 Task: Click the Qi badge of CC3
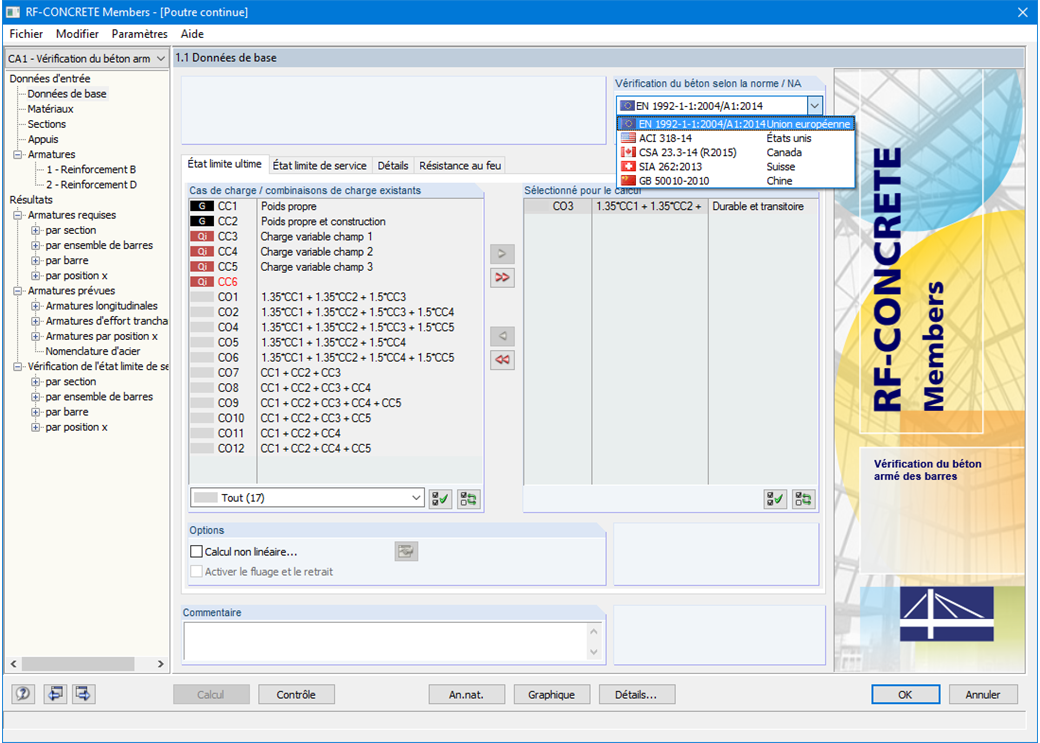(x=202, y=237)
